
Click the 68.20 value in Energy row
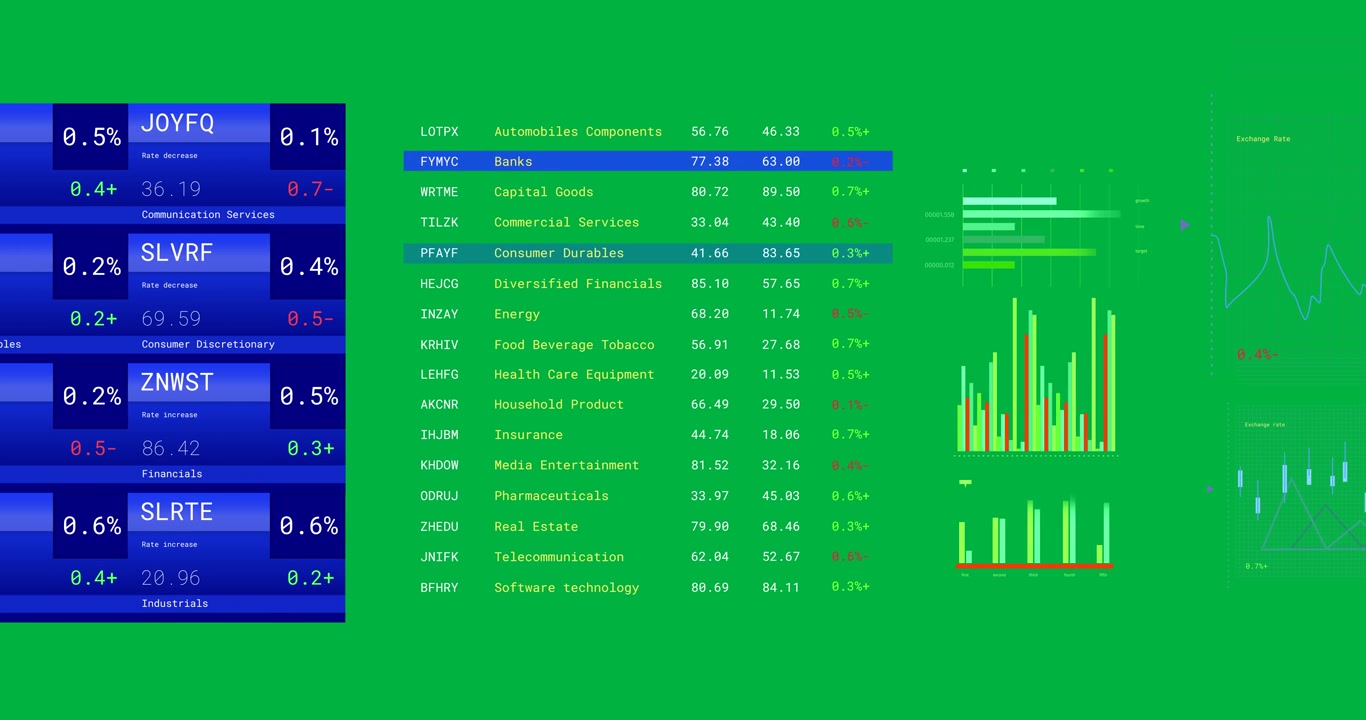710,314
